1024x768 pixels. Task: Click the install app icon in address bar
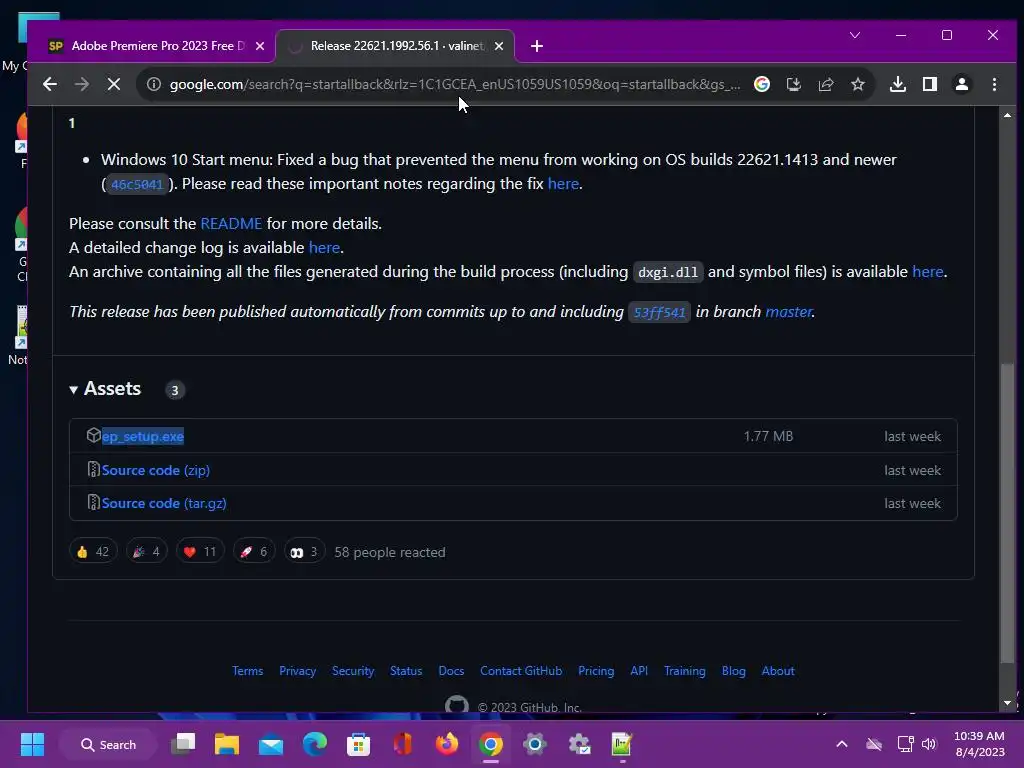(793, 84)
